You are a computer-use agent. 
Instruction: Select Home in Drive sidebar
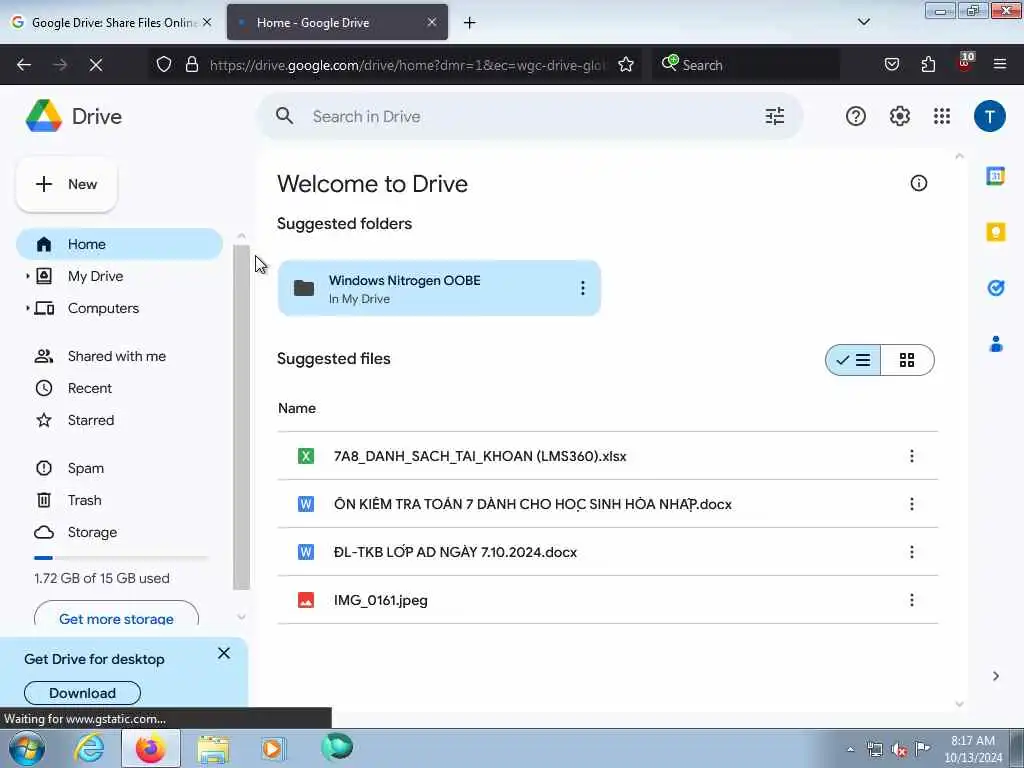tap(120, 244)
